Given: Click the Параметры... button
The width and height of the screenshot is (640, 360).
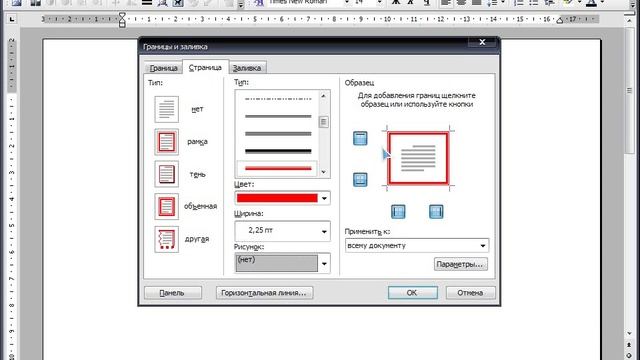Looking at the screenshot, I should coord(460,264).
